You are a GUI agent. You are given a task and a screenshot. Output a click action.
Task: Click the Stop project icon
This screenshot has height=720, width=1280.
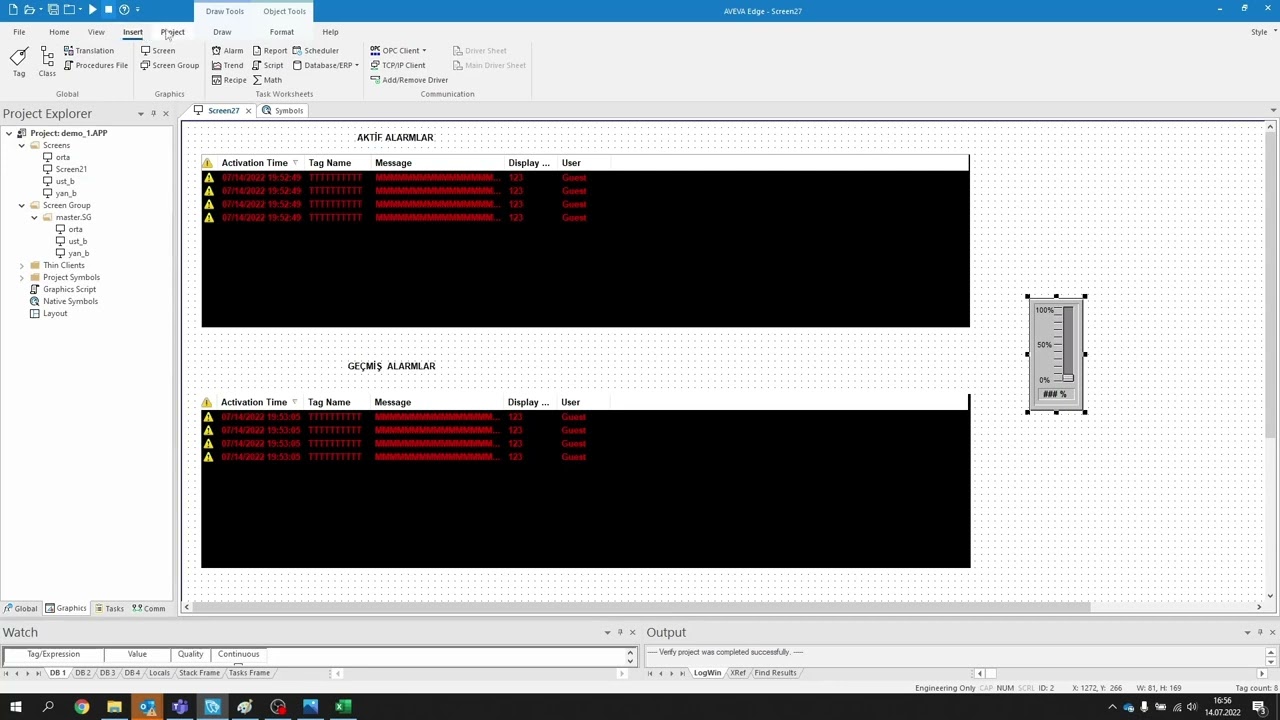(108, 9)
